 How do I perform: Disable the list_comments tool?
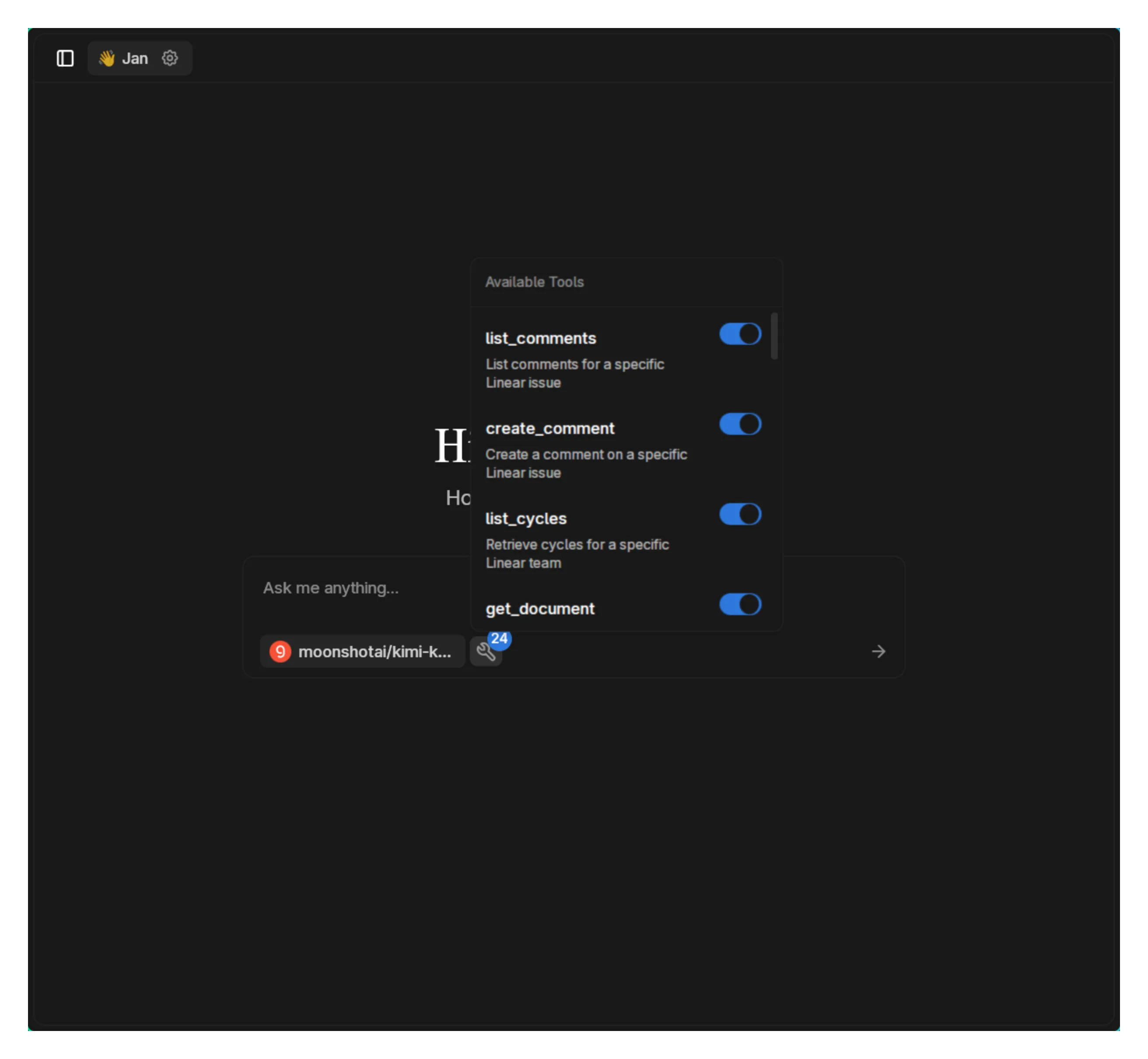(740, 334)
